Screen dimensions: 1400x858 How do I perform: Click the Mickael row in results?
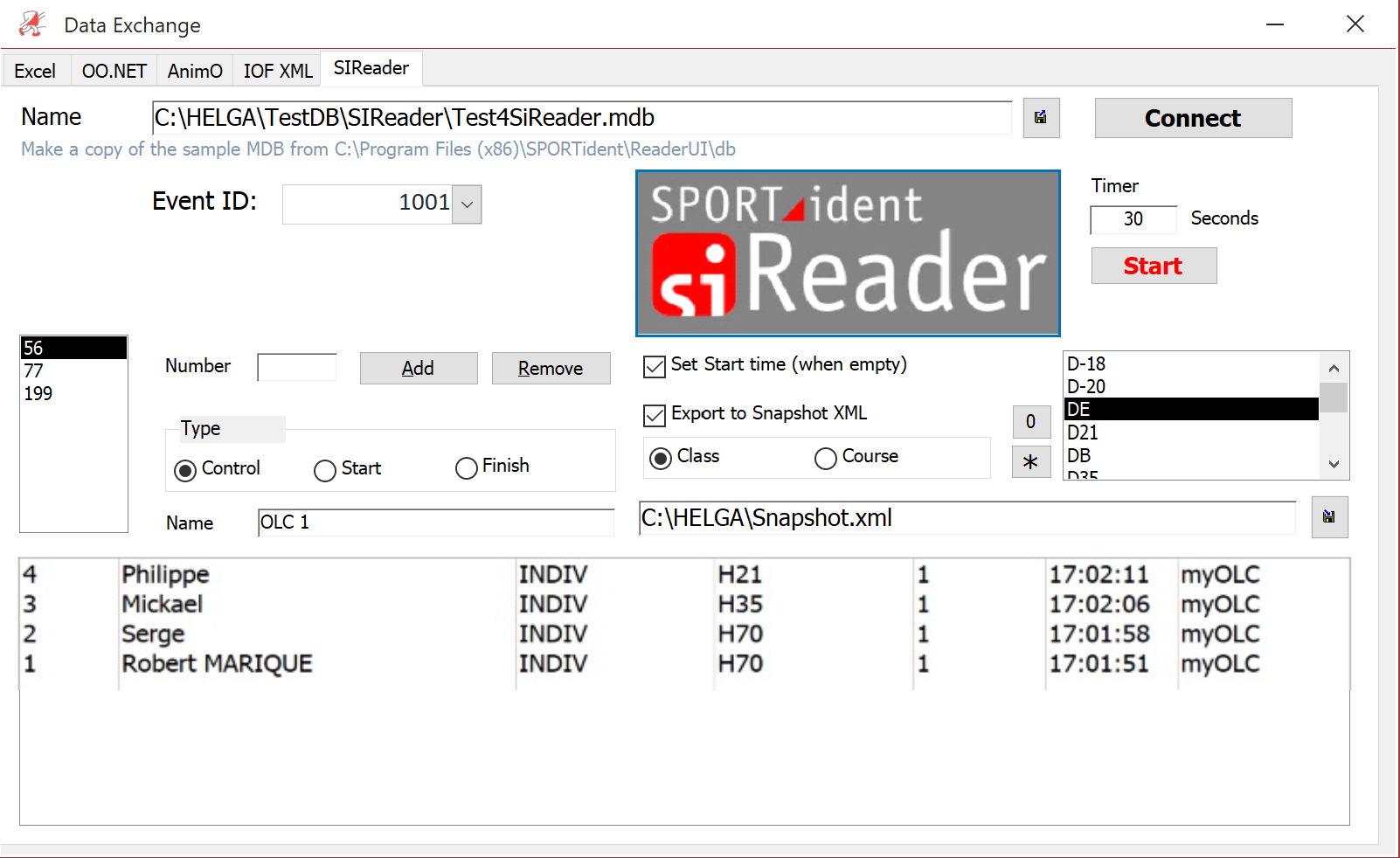(x=684, y=604)
